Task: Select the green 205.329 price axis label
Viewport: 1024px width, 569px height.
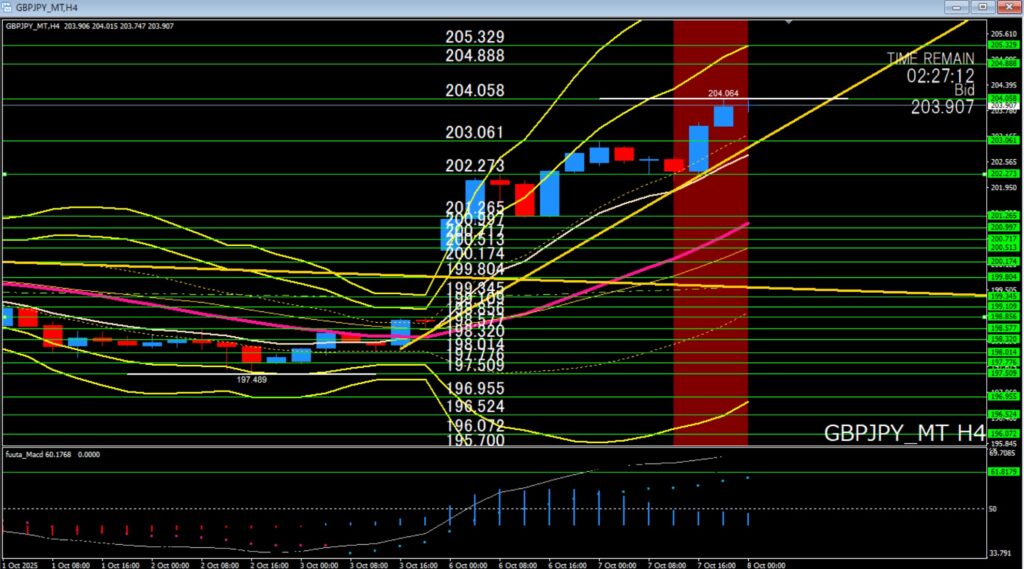Action: tap(1003, 45)
